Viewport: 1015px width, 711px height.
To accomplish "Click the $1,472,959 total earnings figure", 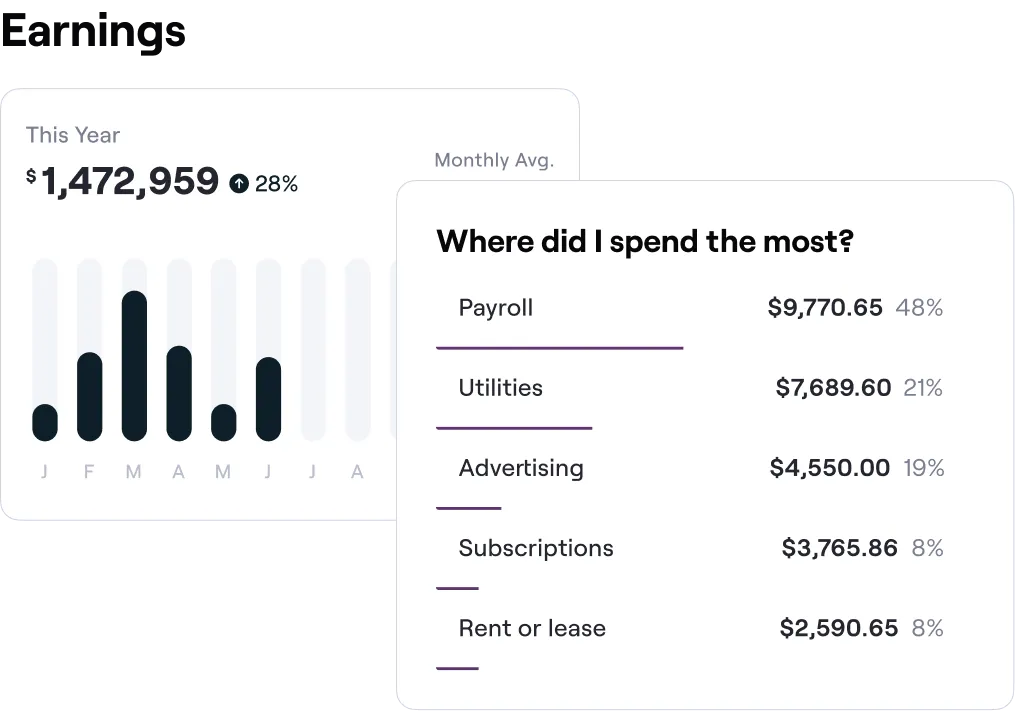I will pos(130,181).
